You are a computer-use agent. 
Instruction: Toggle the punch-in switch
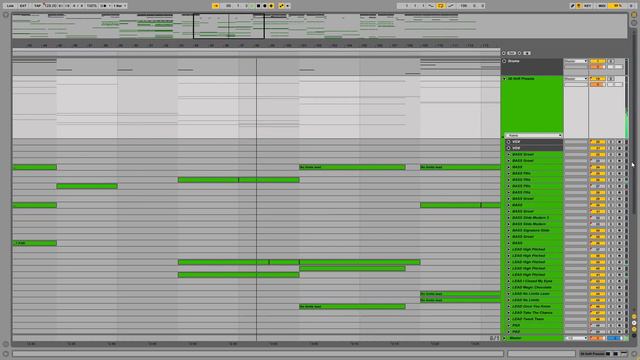(x=431, y=6)
